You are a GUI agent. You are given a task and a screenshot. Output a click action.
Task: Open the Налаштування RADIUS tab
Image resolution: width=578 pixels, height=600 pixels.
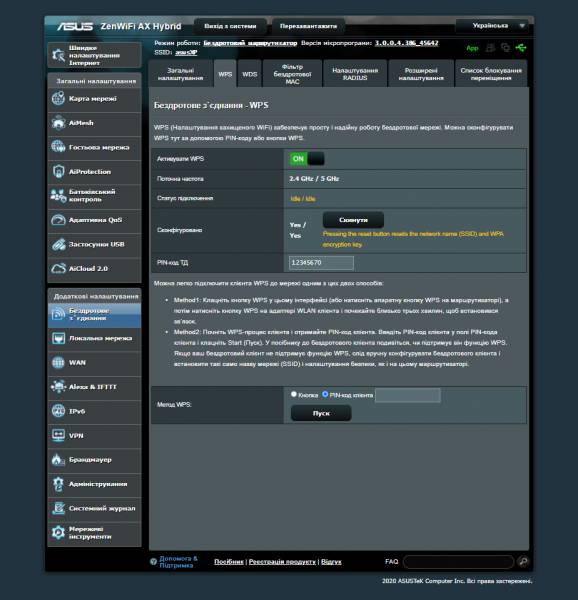click(355, 73)
